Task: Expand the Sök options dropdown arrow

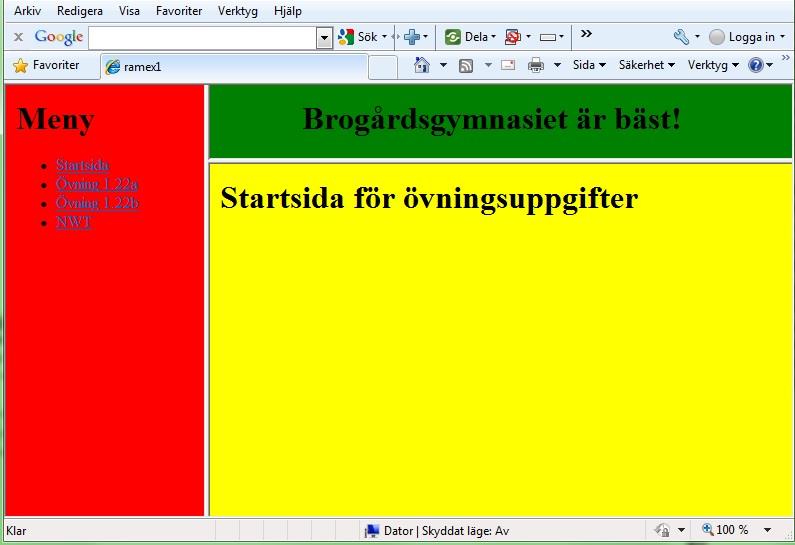Action: click(x=384, y=37)
